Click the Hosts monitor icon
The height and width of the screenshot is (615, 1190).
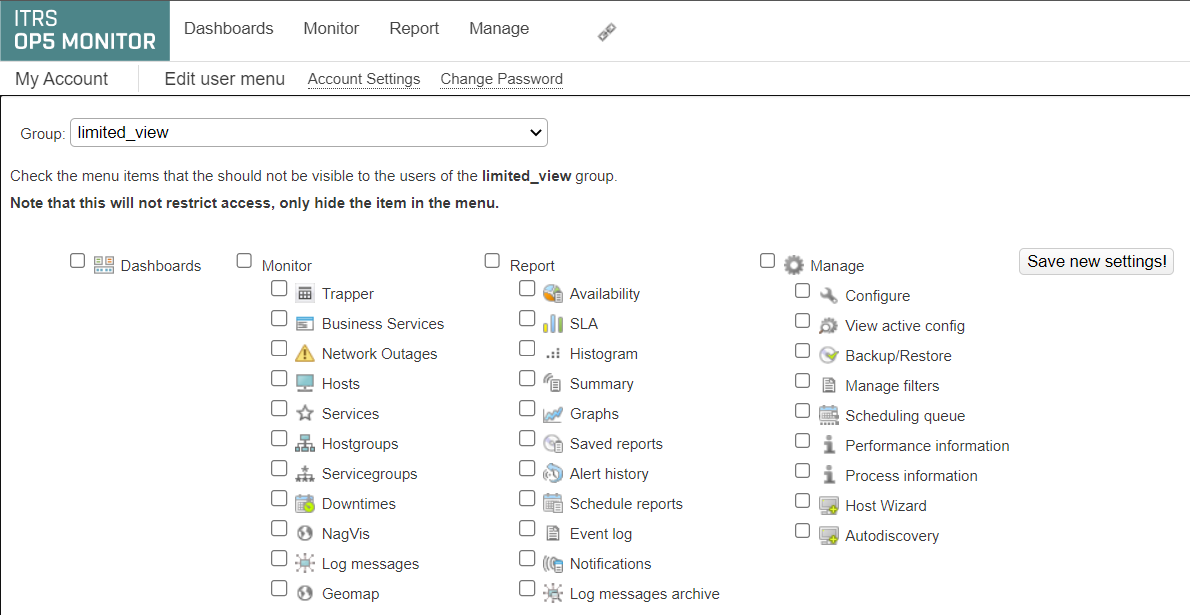[304, 383]
